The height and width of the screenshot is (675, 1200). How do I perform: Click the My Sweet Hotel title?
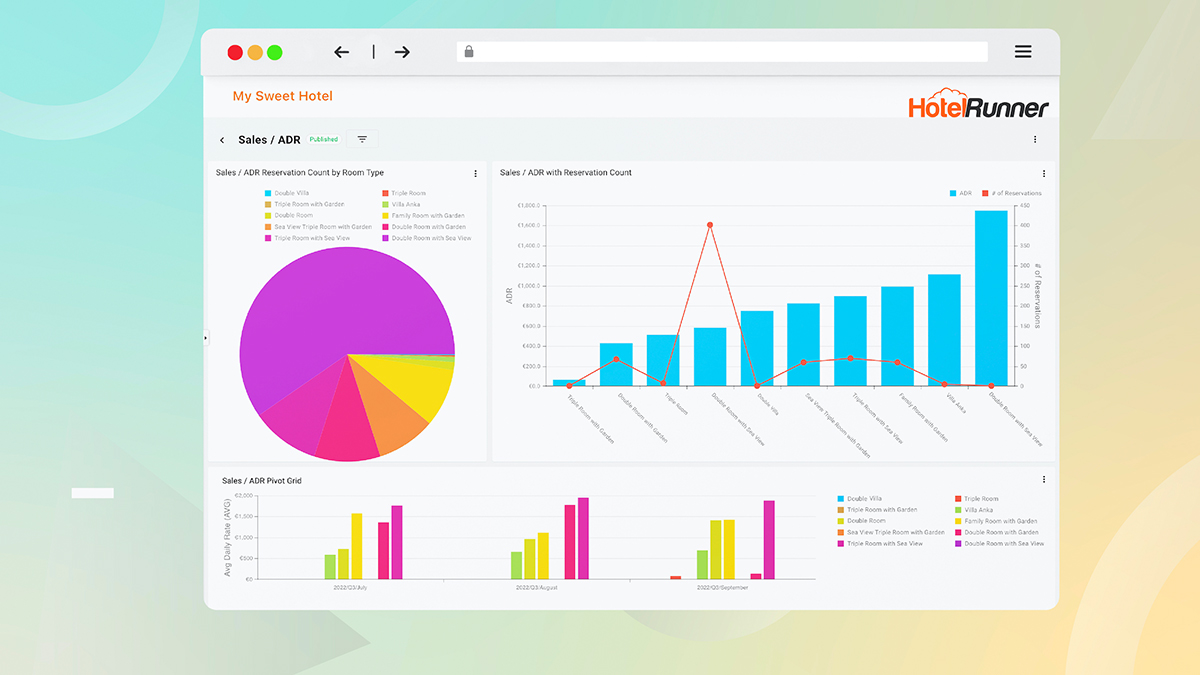click(282, 96)
